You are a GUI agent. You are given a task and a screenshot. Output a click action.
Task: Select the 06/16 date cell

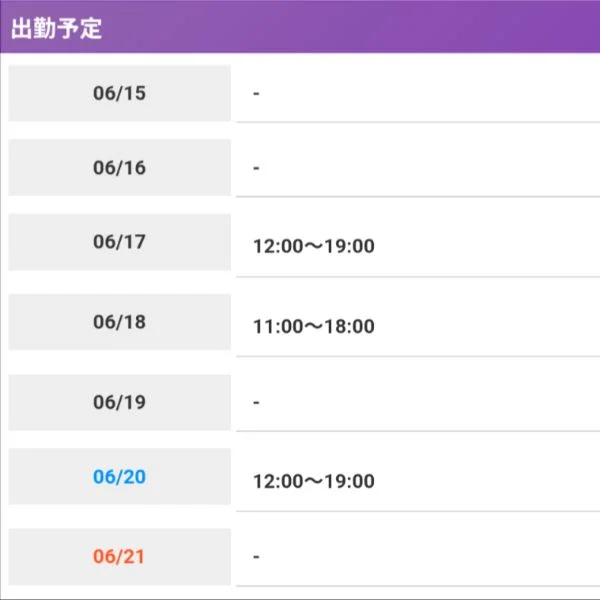[x=119, y=167]
